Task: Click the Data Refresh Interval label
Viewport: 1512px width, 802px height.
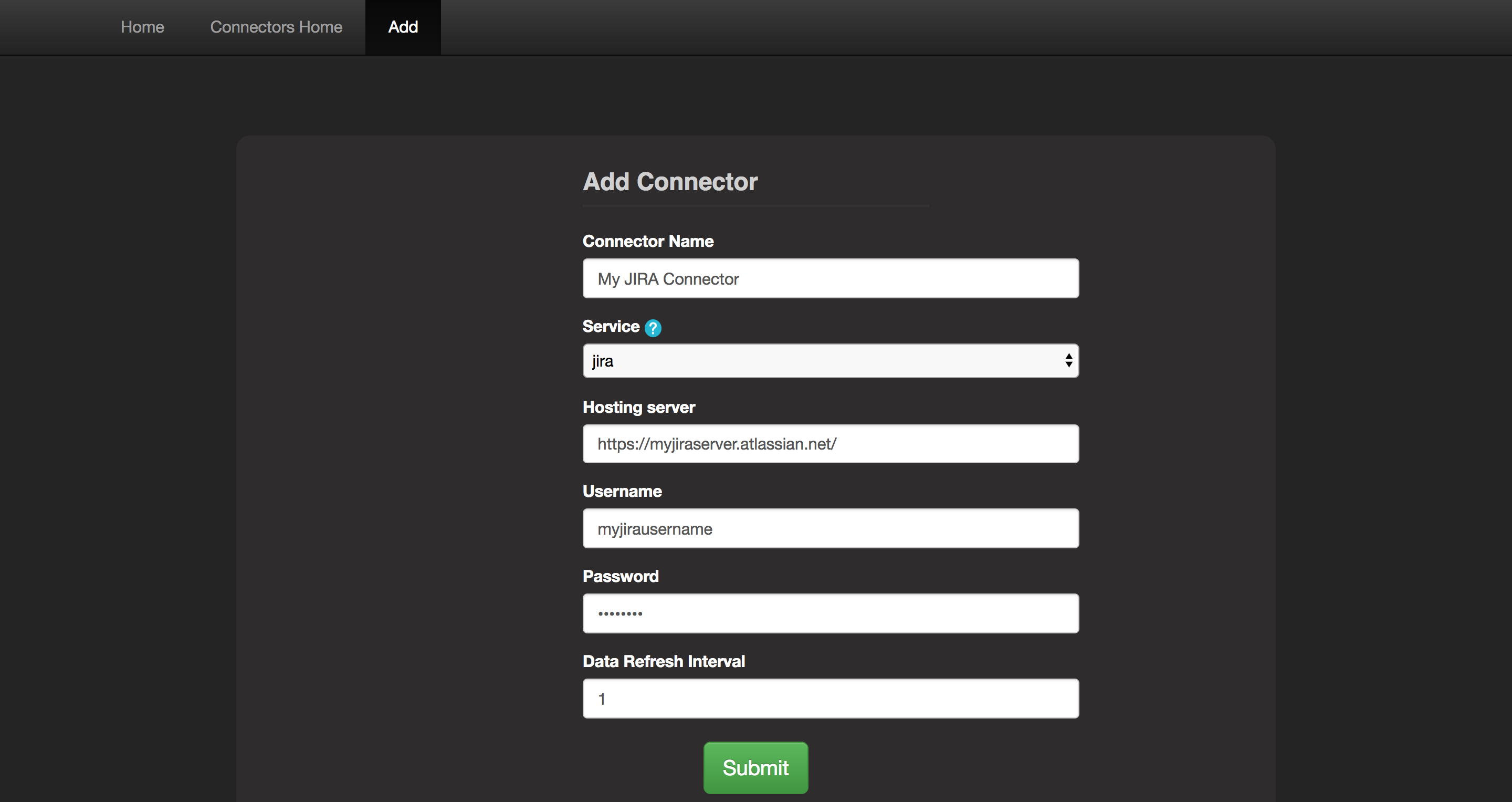Action: 664,662
